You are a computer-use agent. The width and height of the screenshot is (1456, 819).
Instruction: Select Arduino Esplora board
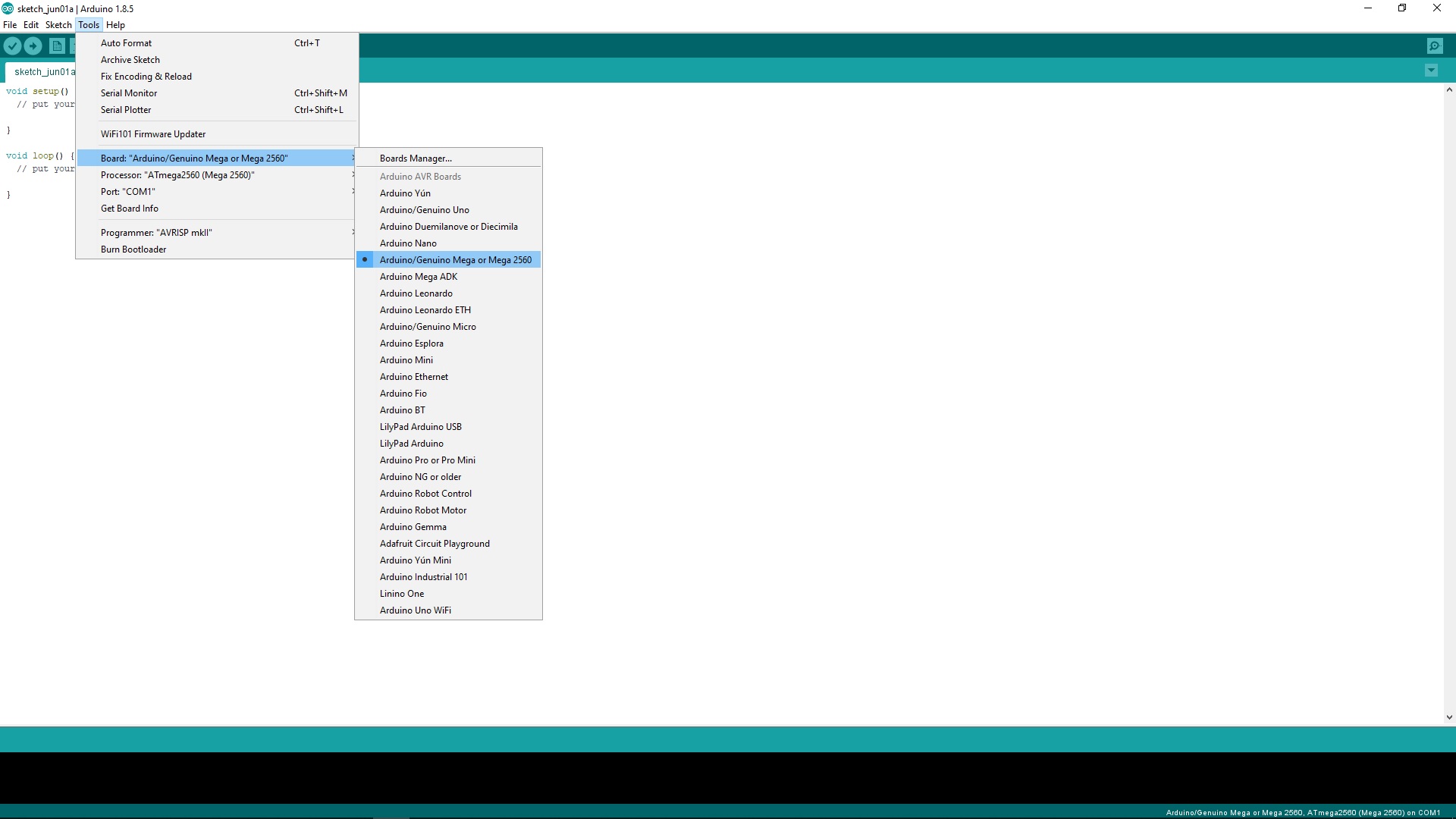tap(448, 344)
